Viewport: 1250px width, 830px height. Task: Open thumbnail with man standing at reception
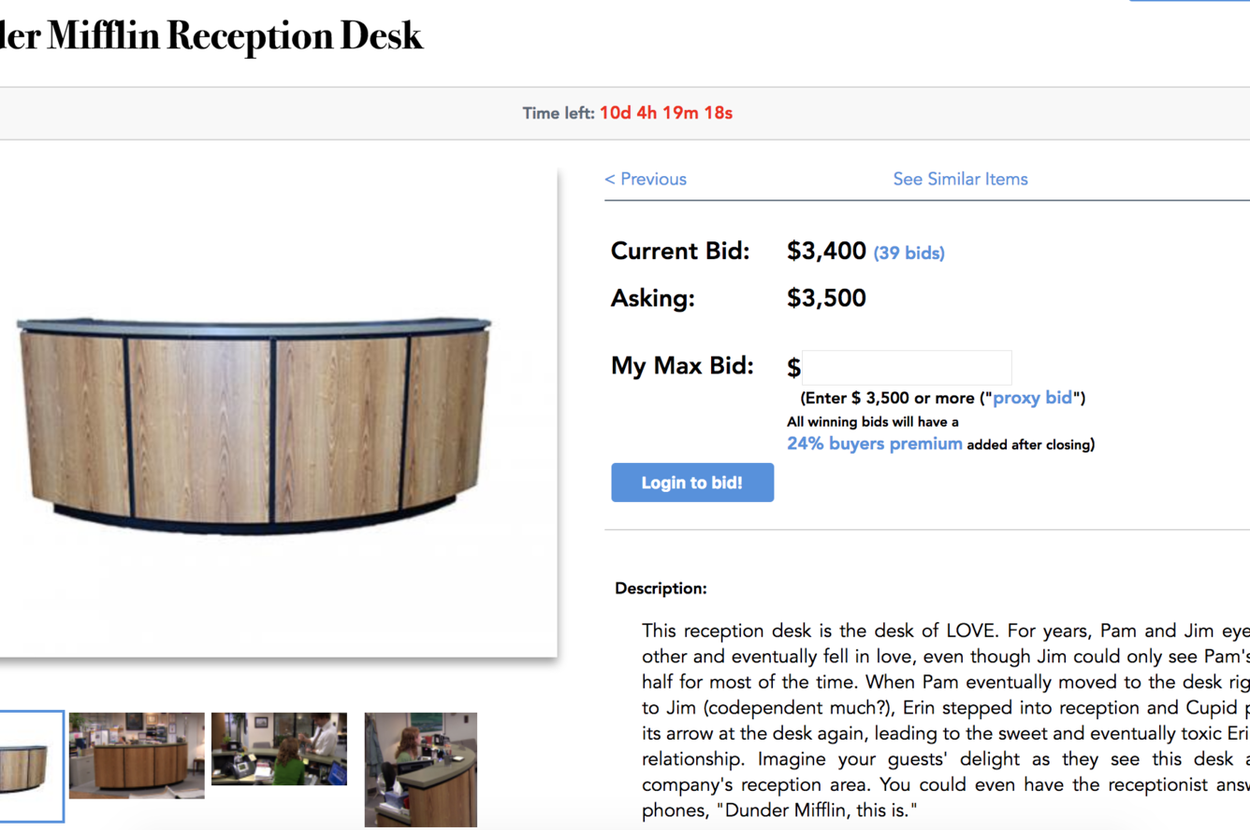[279, 749]
